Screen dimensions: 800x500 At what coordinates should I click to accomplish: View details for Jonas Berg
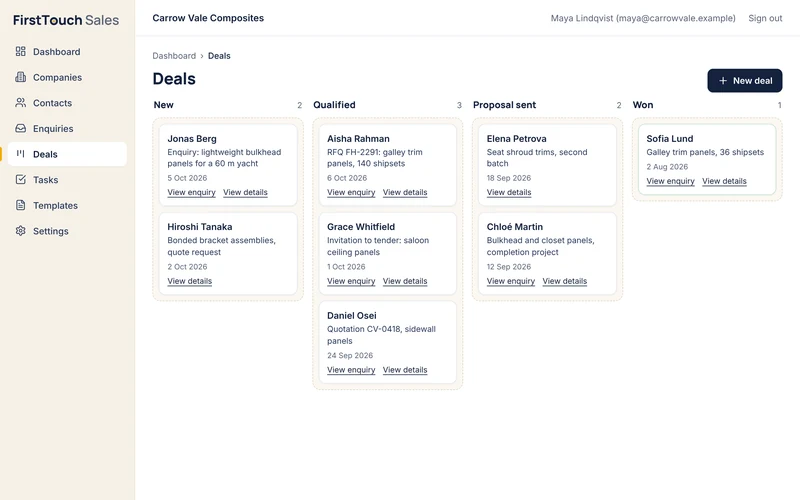coord(245,192)
